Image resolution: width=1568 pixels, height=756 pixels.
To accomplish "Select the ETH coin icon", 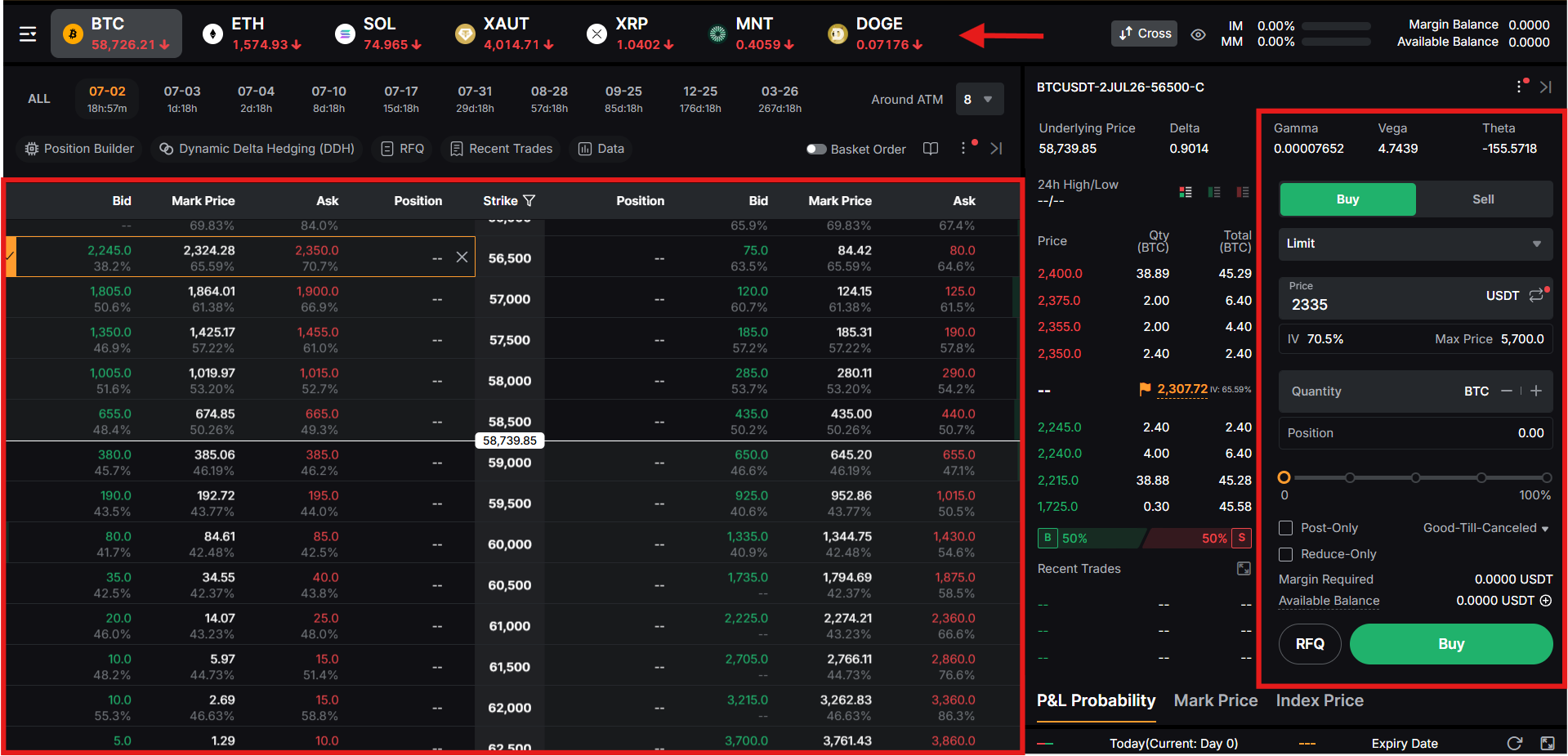I will coord(212,34).
